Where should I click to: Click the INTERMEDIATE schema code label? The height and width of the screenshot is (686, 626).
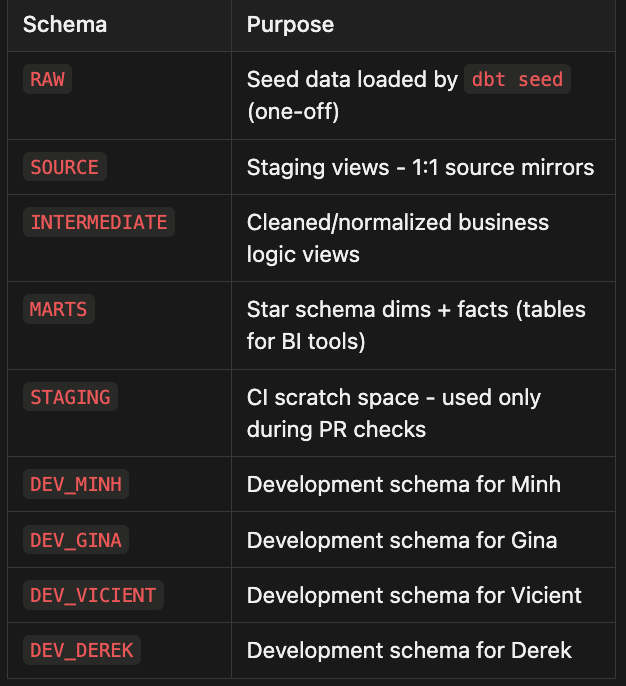pos(99,222)
